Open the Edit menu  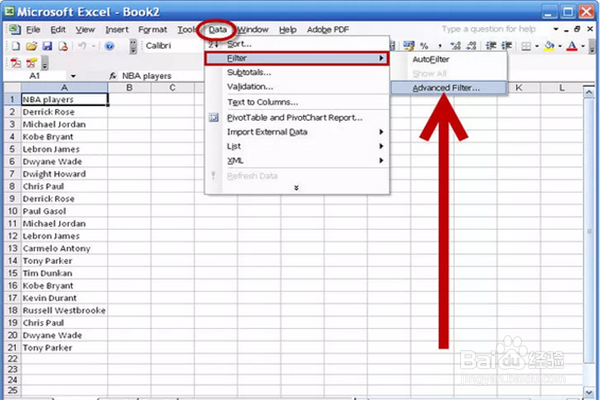[58, 29]
